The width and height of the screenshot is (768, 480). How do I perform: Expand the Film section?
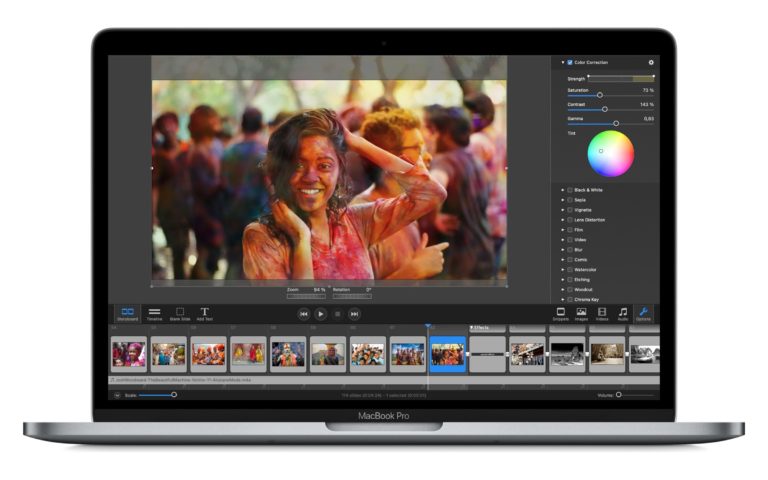point(563,230)
